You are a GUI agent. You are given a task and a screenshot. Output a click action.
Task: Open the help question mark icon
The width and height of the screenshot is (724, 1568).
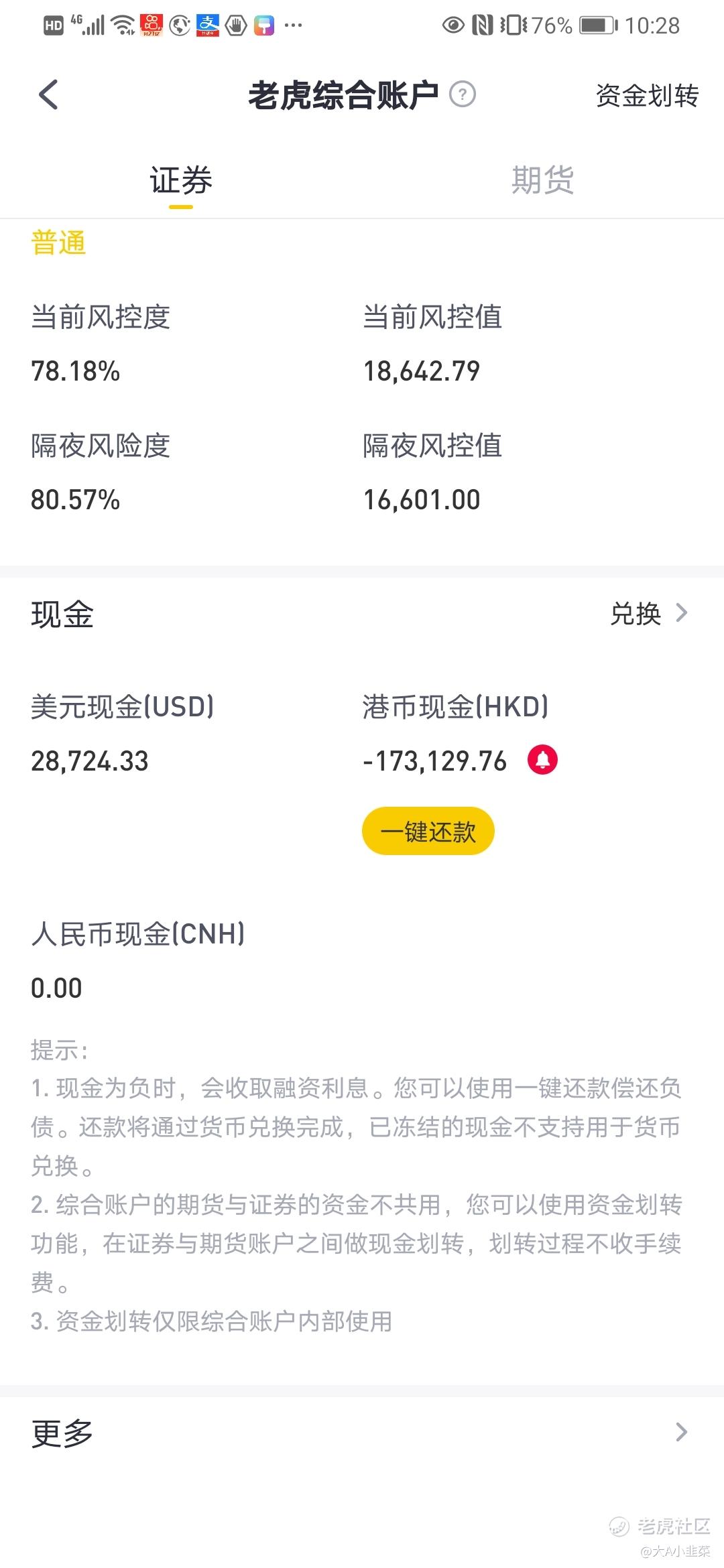[x=462, y=94]
